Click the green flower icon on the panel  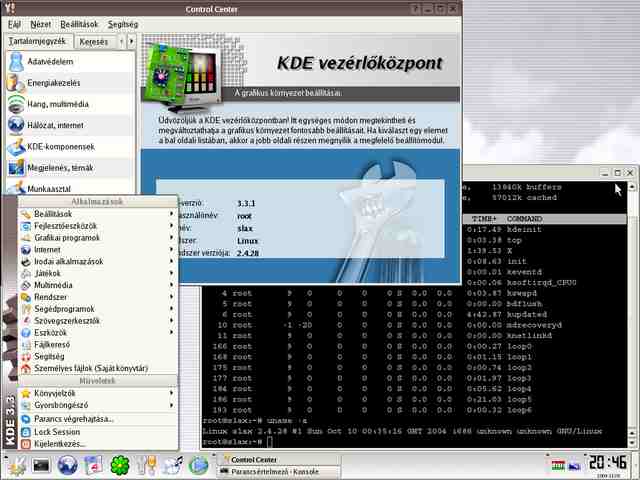[x=120, y=465]
